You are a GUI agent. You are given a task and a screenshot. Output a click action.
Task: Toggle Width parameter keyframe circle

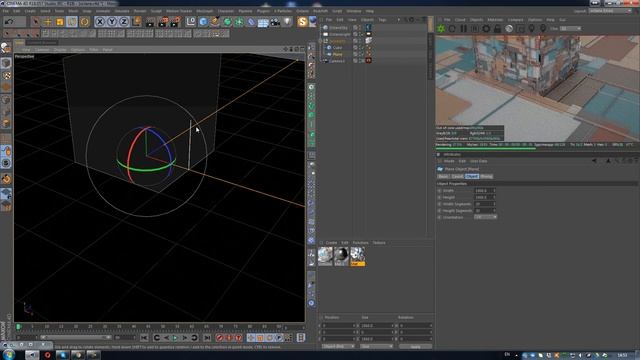pos(440,191)
